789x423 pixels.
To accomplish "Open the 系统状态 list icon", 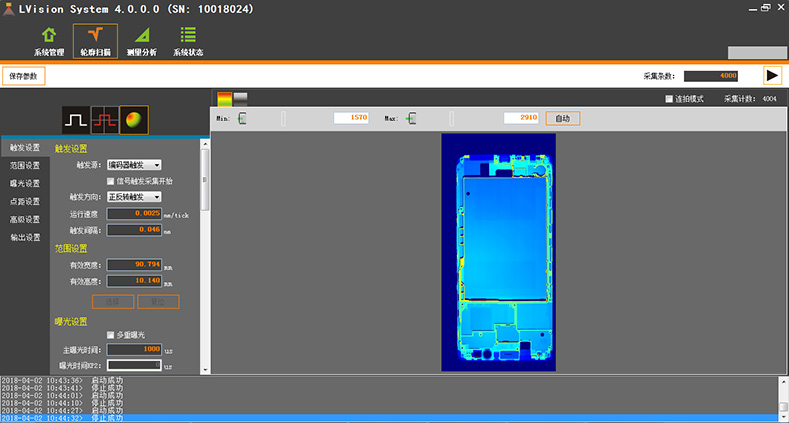I will pos(188,40).
